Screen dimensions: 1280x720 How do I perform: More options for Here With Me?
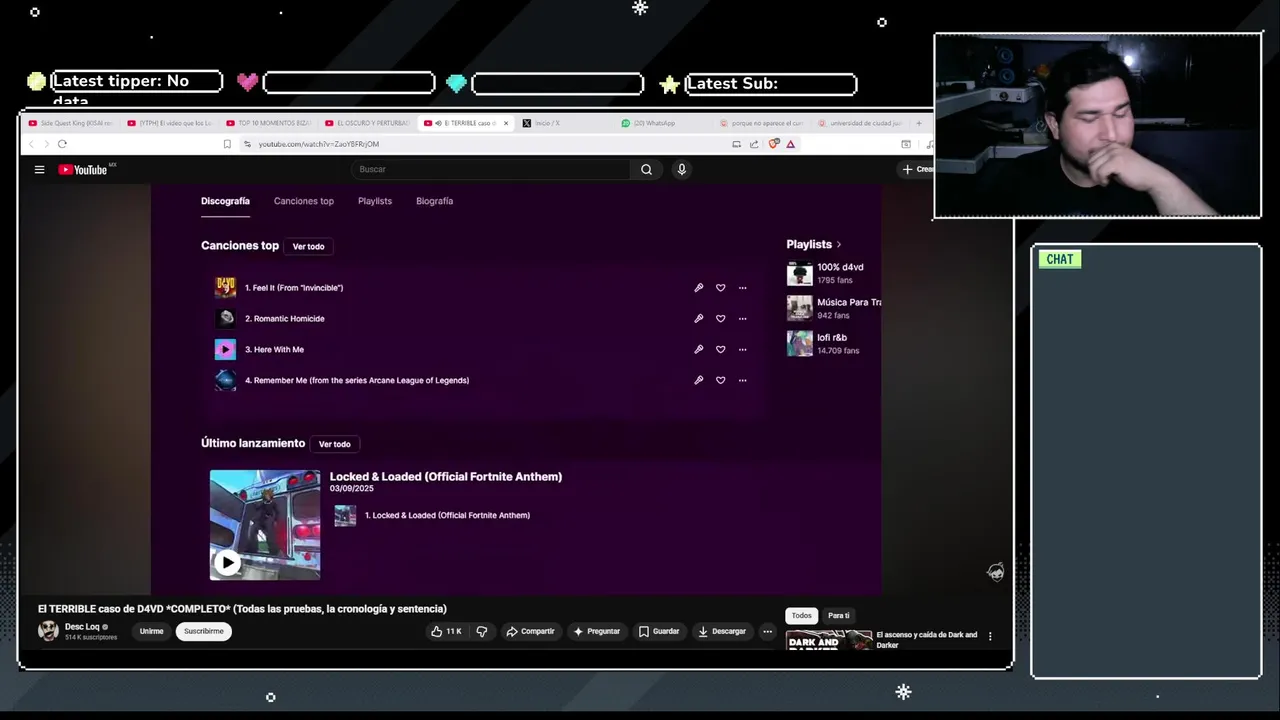(742, 350)
